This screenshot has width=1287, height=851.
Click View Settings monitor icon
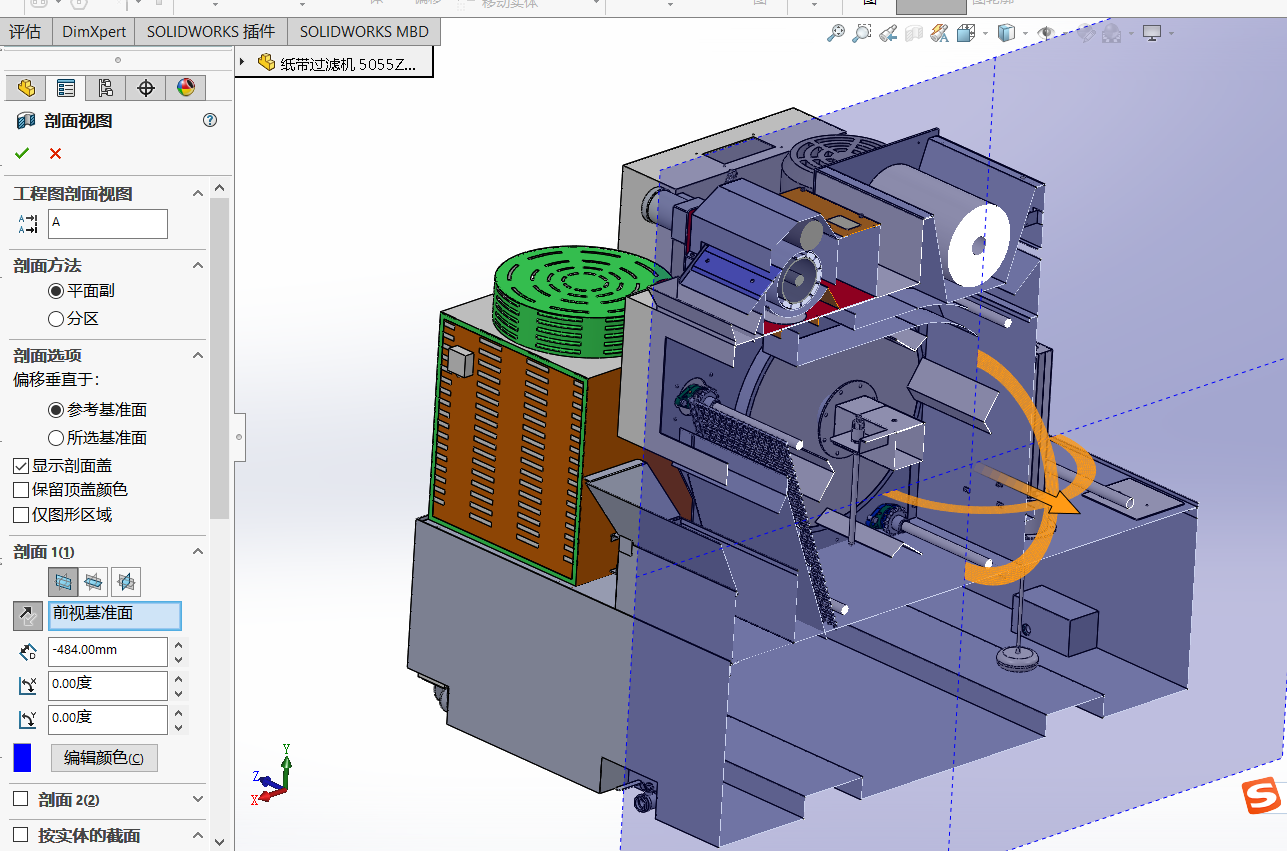coord(1152,33)
